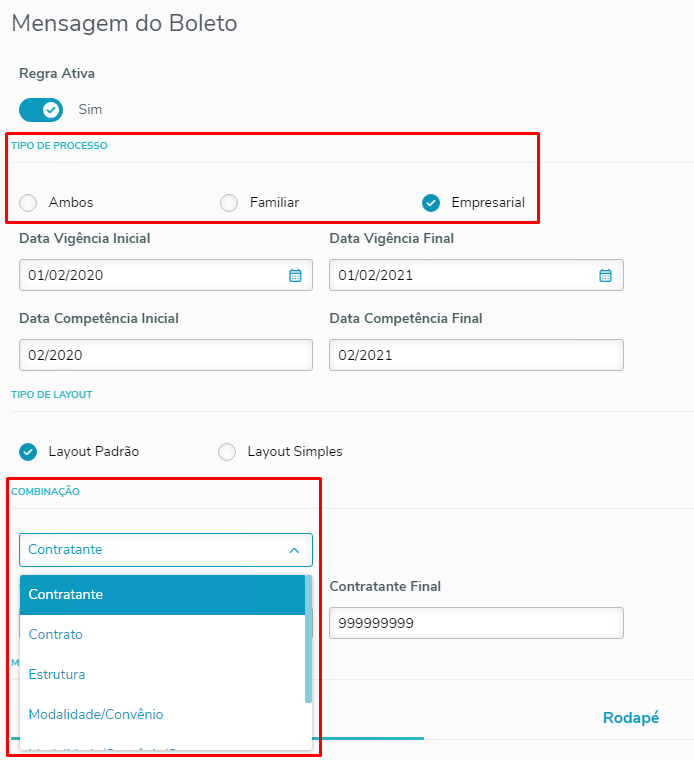The height and width of the screenshot is (760, 694).
Task: Open calendar for Data Vigência Inicial
Action: [295, 275]
